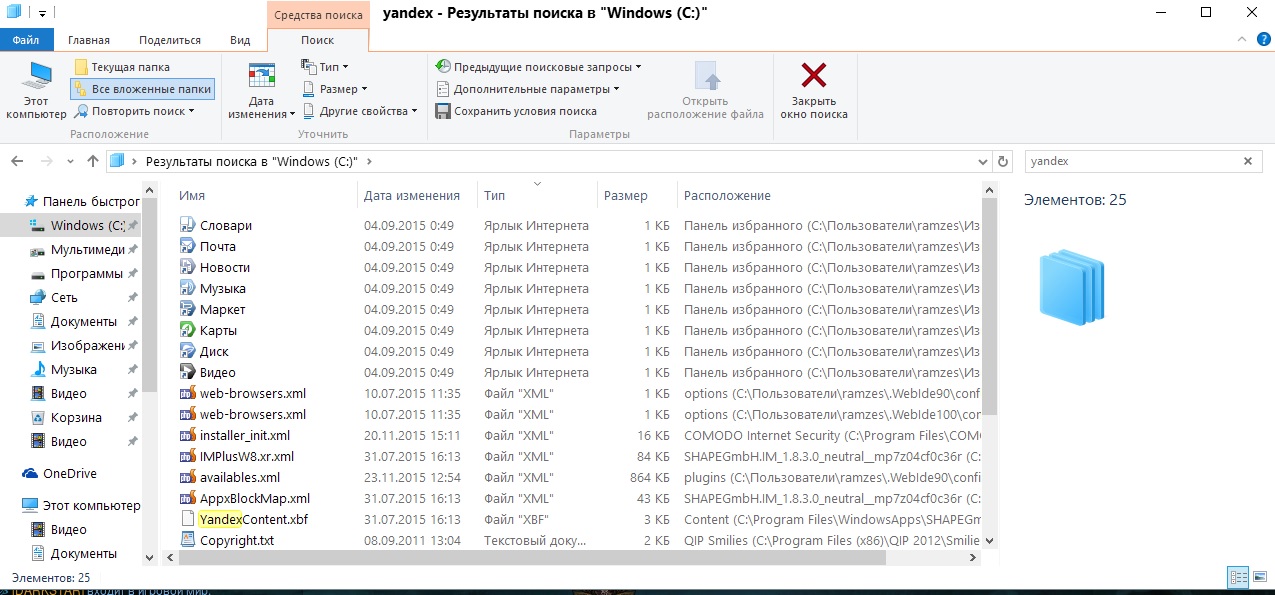Screen dimensions: 1275x595
Task: Select the 'Словари' shortcut icon
Action: (x=188, y=225)
